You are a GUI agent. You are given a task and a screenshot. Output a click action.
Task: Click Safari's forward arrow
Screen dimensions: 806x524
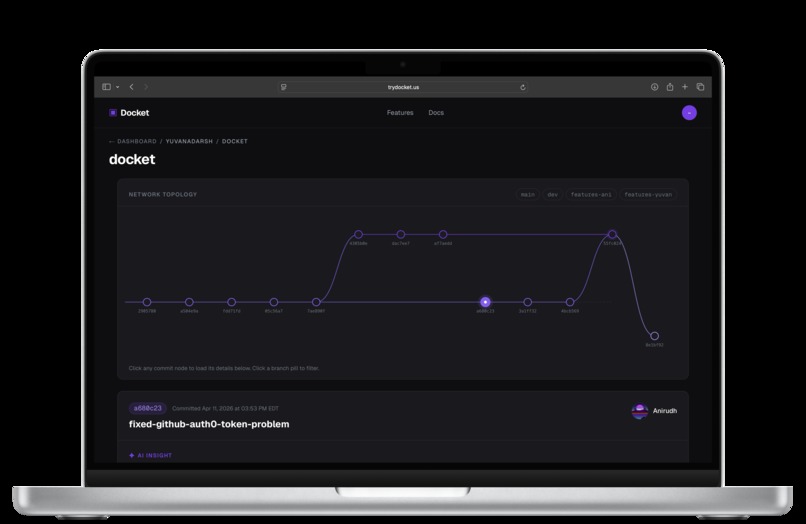coord(146,87)
